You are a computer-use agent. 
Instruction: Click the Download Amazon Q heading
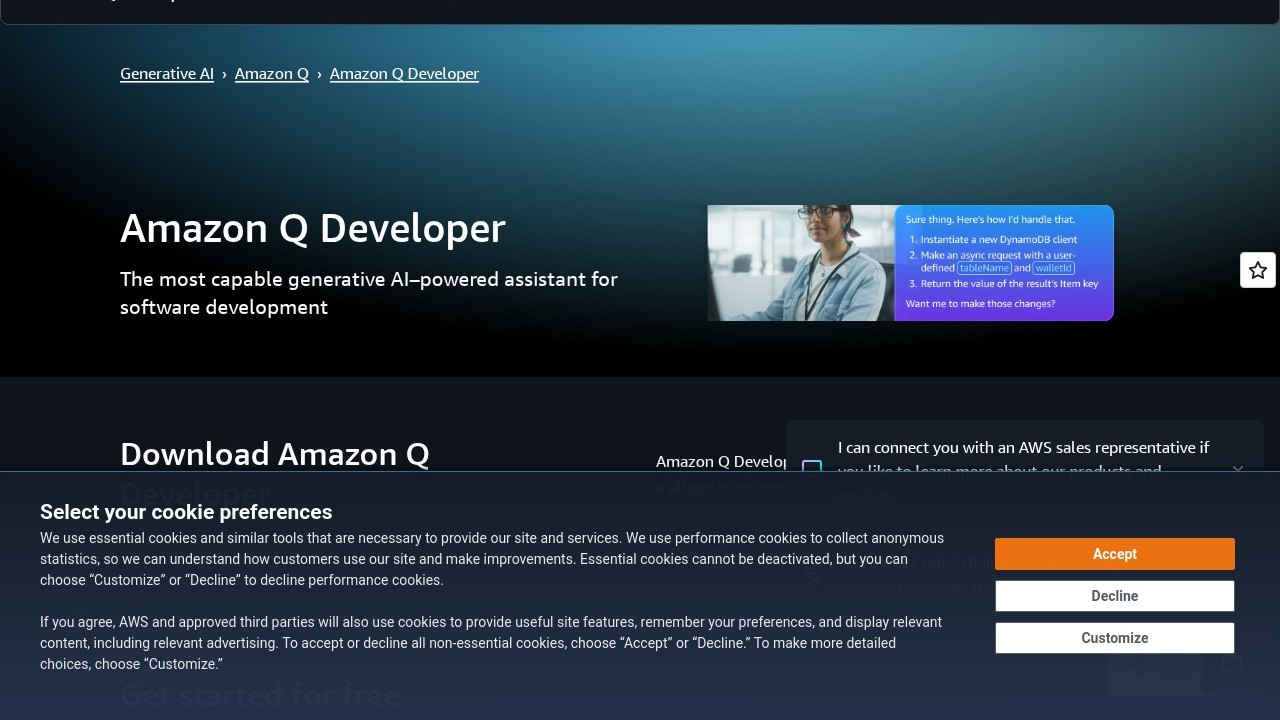pos(275,454)
